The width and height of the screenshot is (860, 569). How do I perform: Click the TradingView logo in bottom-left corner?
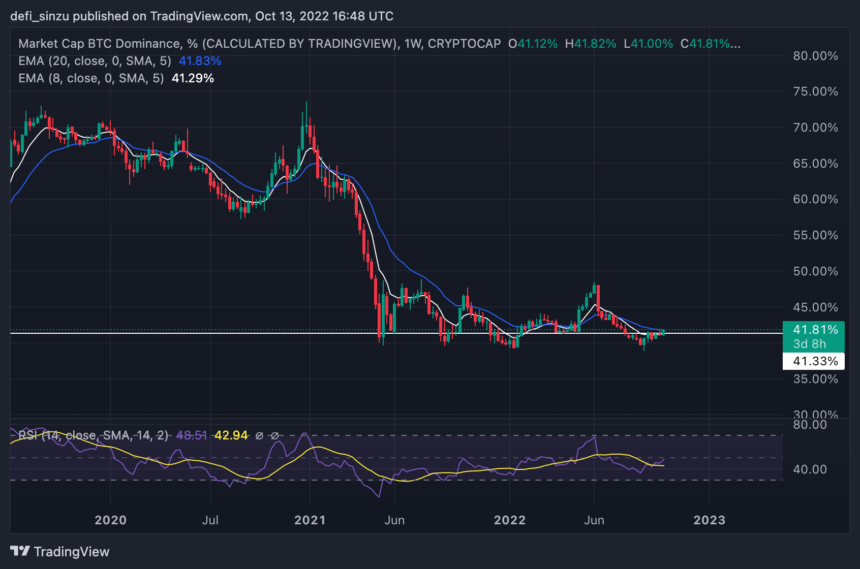pyautogui.click(x=60, y=551)
